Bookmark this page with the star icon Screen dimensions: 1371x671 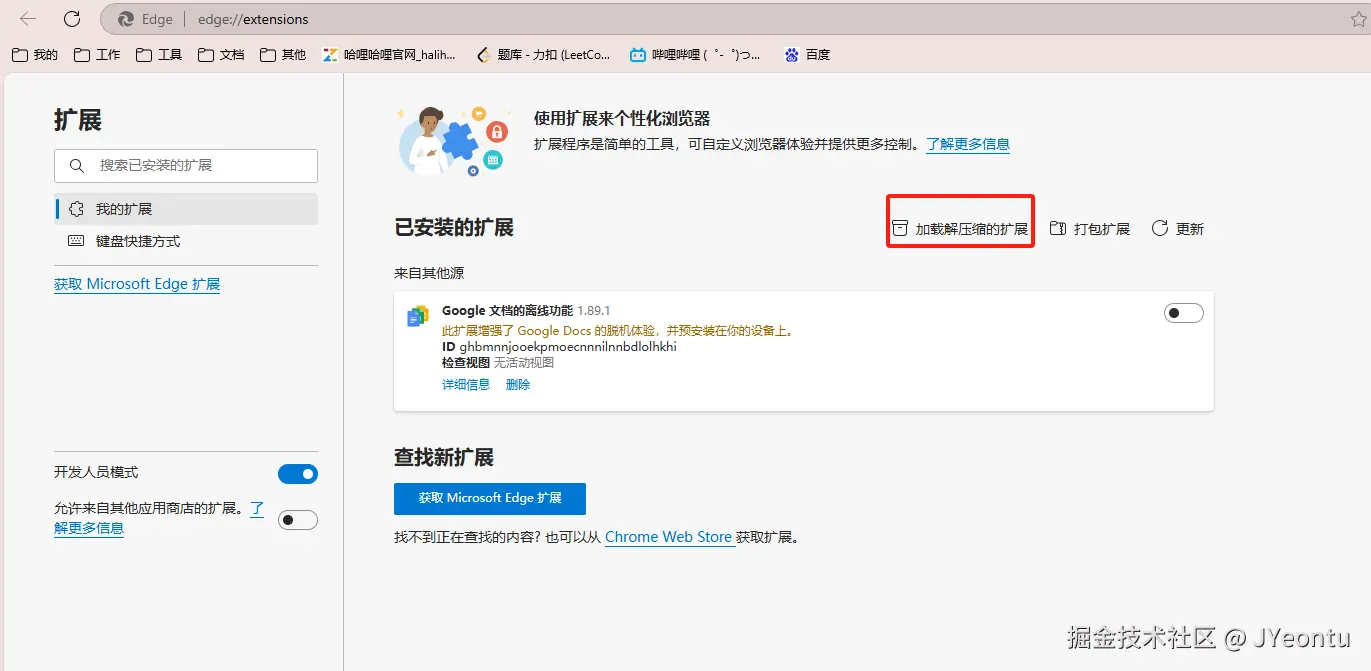tap(1359, 19)
